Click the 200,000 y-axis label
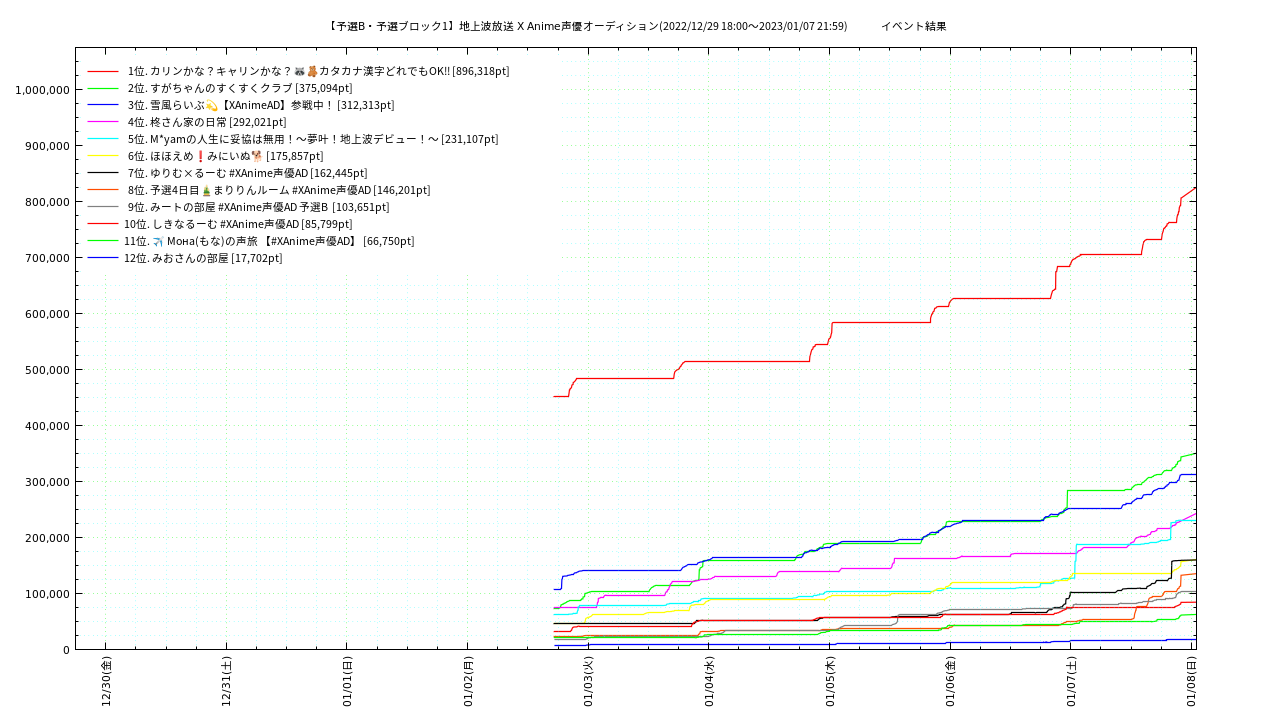 (46, 538)
